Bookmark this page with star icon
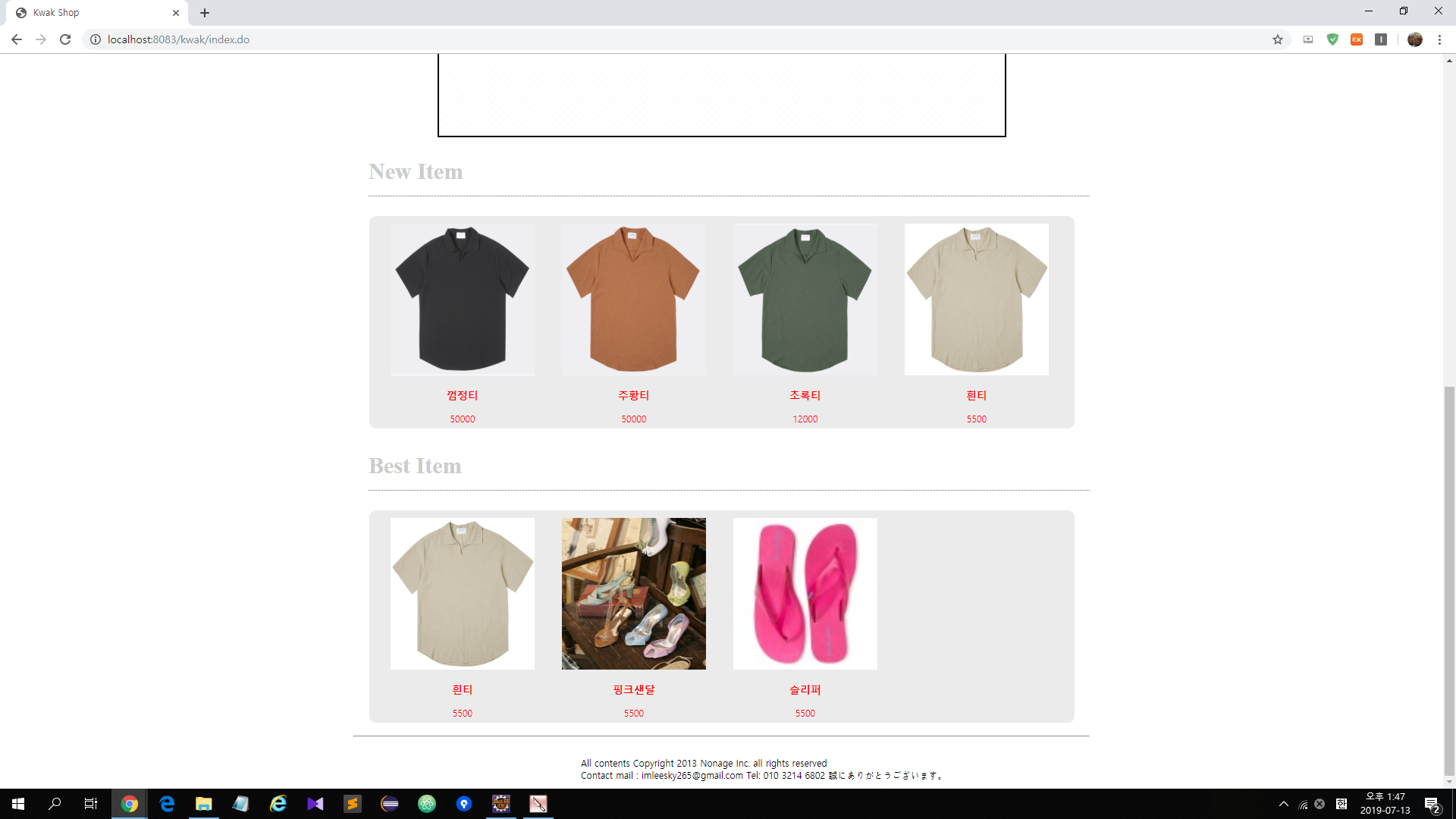The image size is (1456, 819). tap(1278, 39)
